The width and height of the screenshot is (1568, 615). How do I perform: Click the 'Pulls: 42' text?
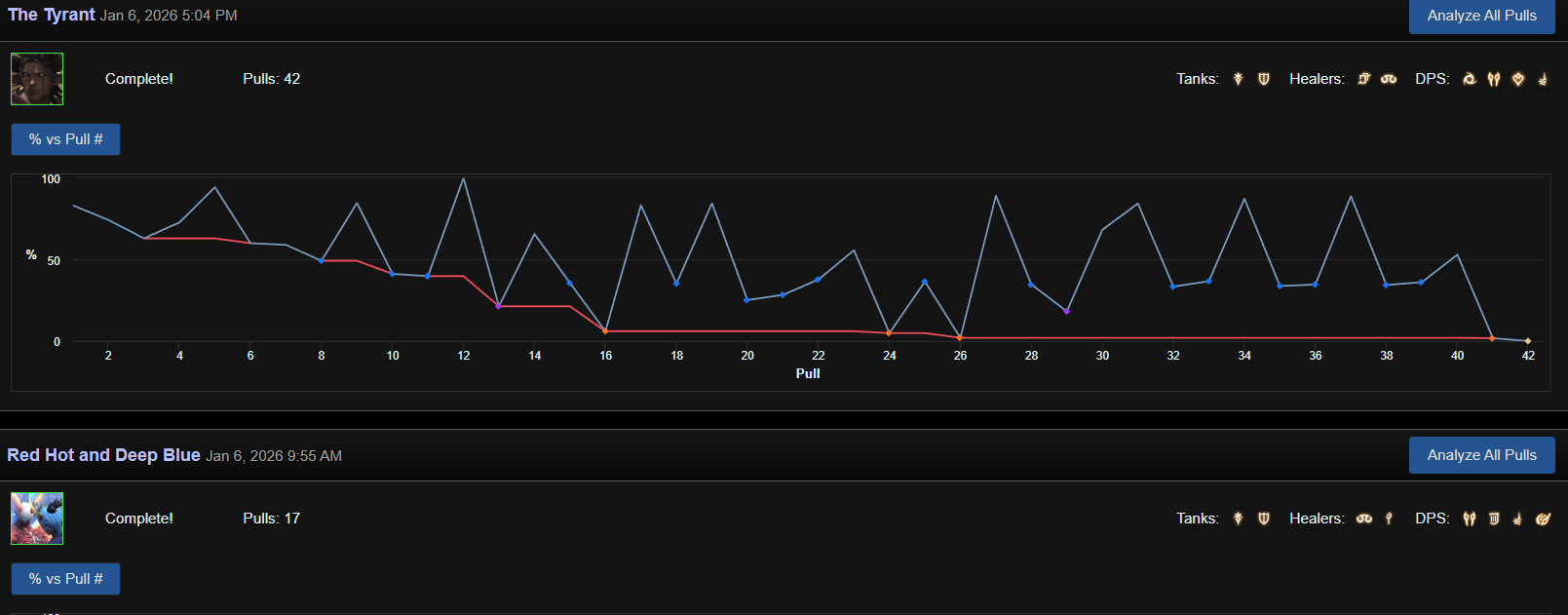pyautogui.click(x=272, y=79)
